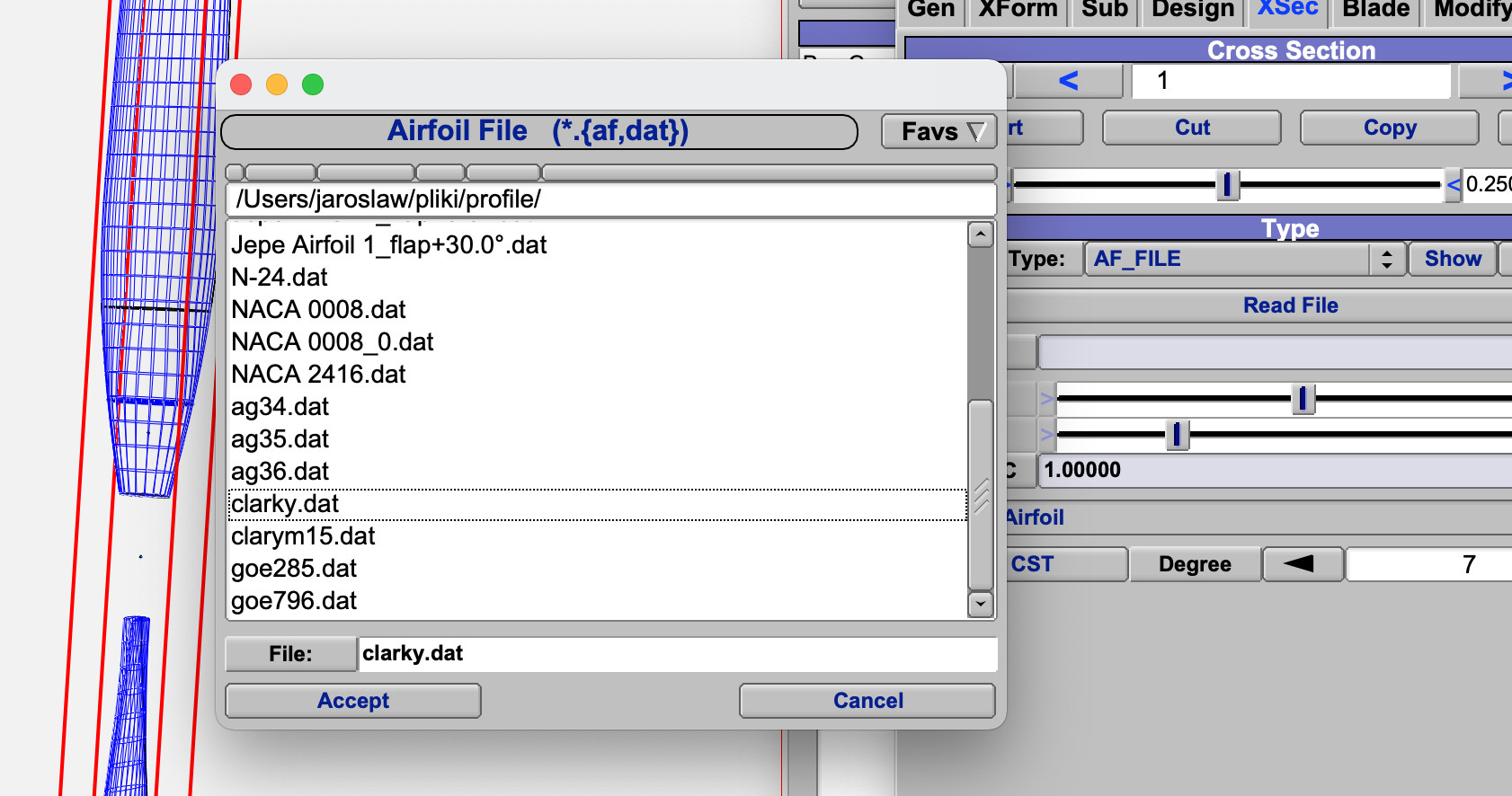Click the previous cross section arrow
This screenshot has width=1512, height=796.
(x=1068, y=82)
